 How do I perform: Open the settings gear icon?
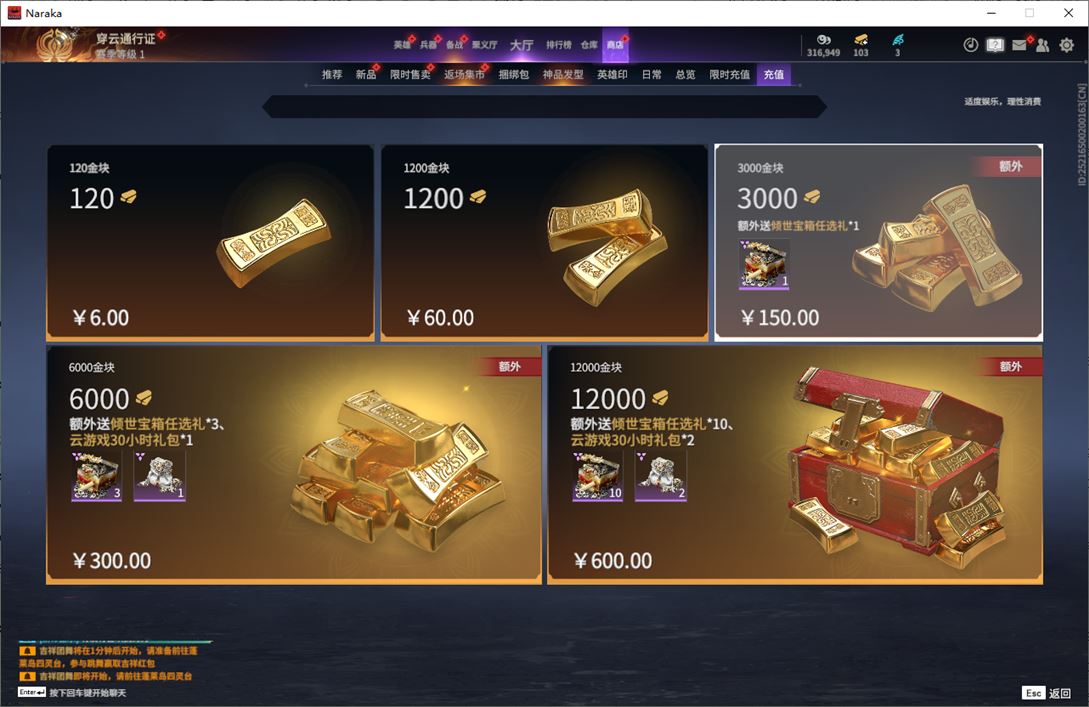(x=1066, y=45)
